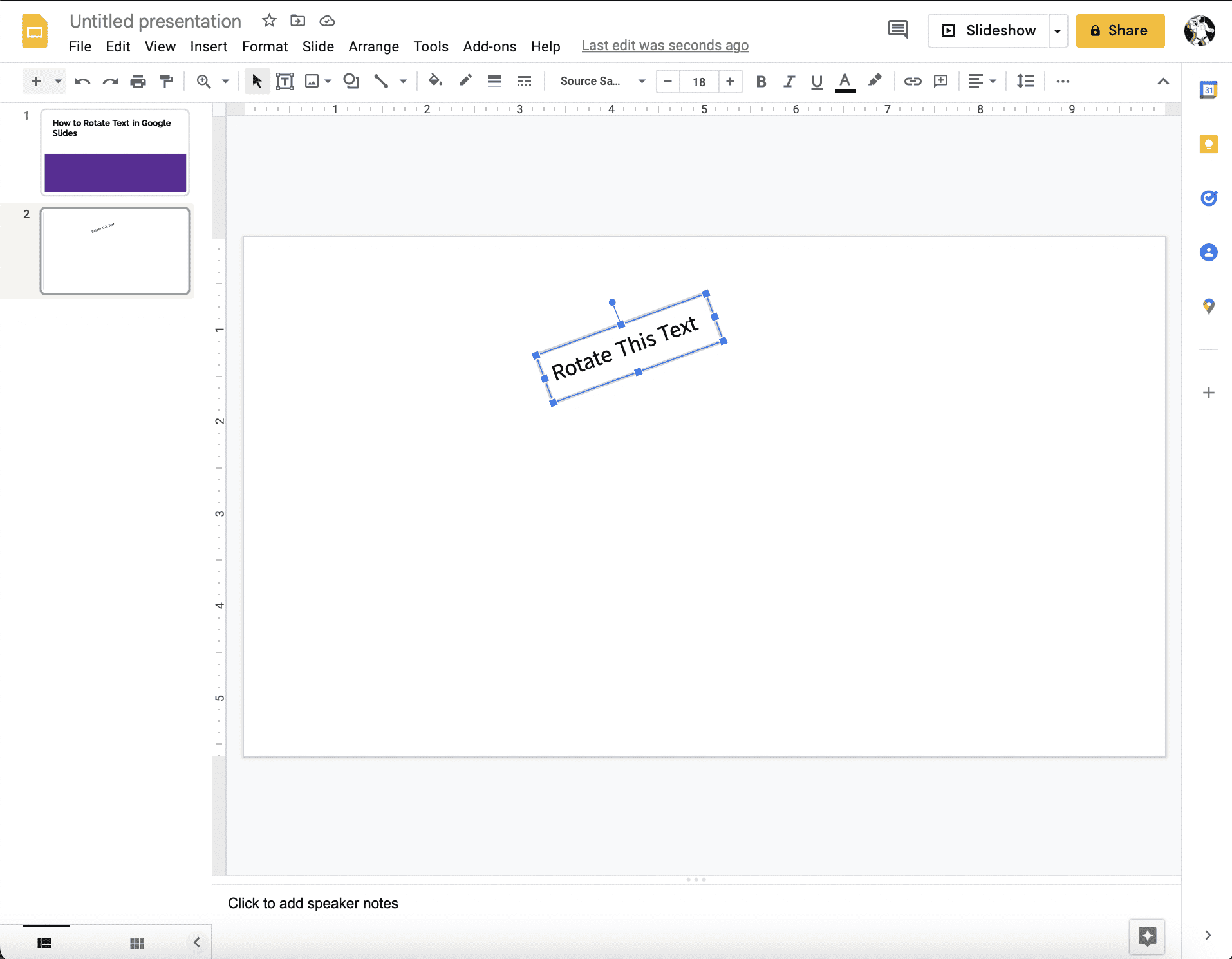Toggle bold formatting
This screenshot has height=959, width=1232.
761,82
